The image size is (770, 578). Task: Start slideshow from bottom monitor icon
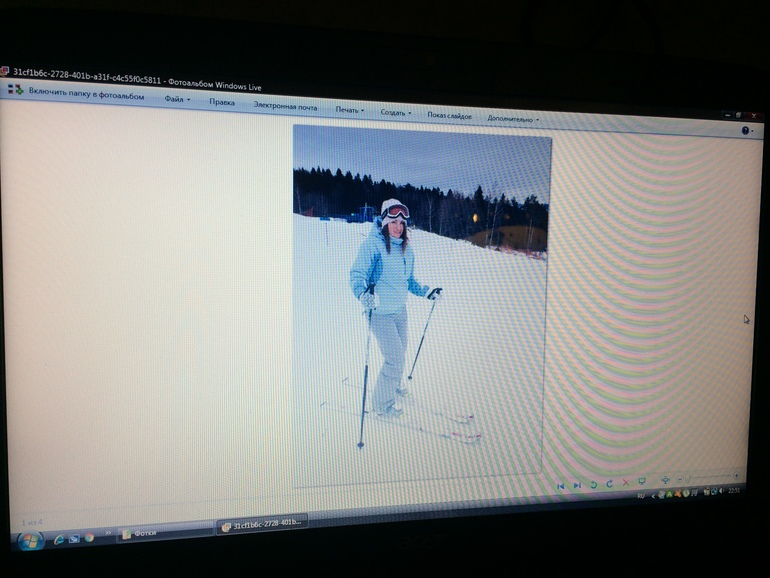coord(642,482)
